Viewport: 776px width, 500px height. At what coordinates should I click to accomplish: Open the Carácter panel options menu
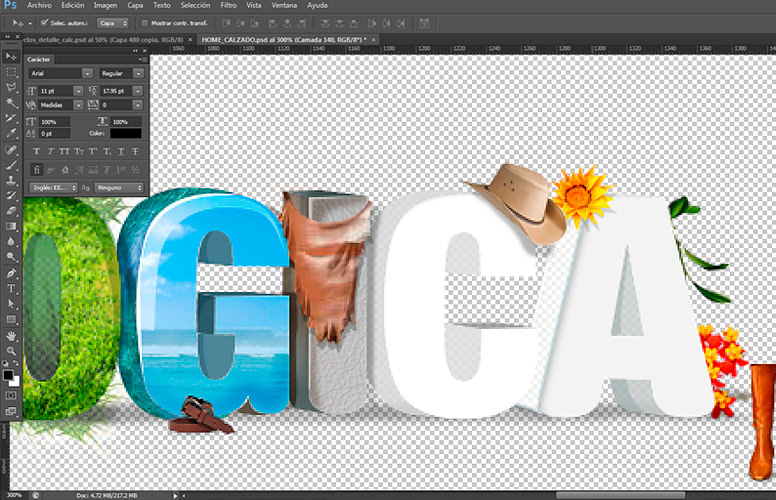(140, 59)
